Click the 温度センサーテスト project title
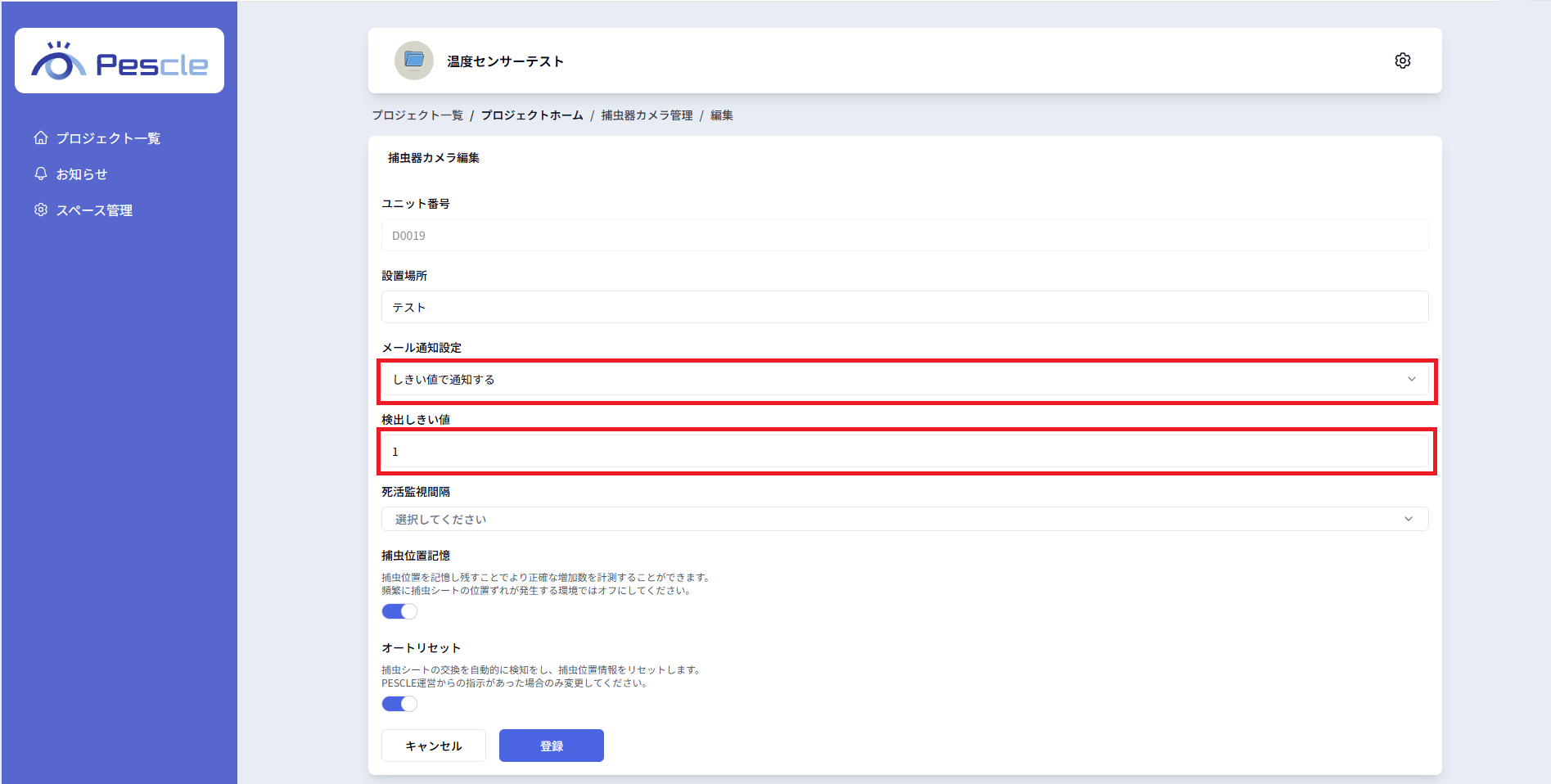 505,61
